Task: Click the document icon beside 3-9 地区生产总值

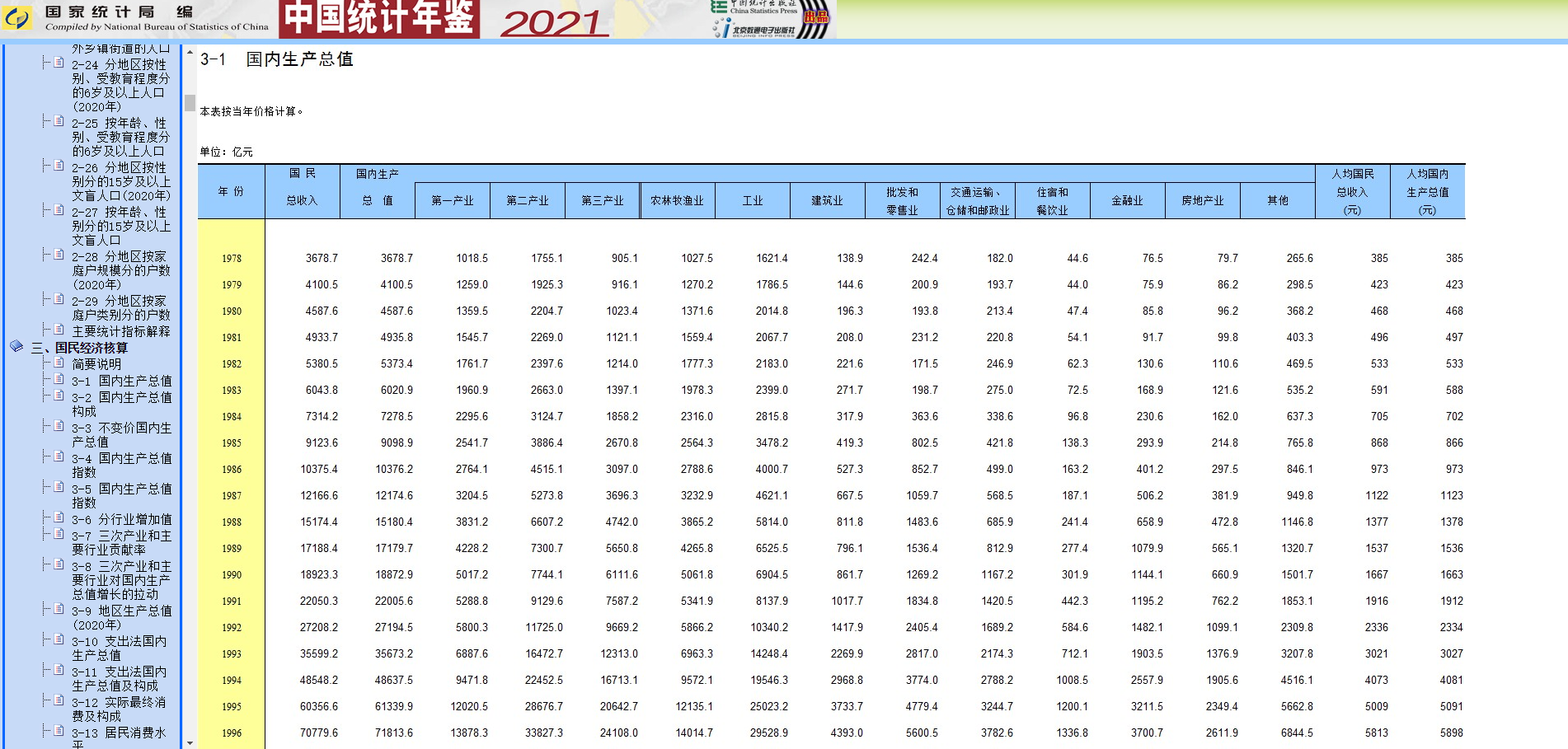Action: 59,609
